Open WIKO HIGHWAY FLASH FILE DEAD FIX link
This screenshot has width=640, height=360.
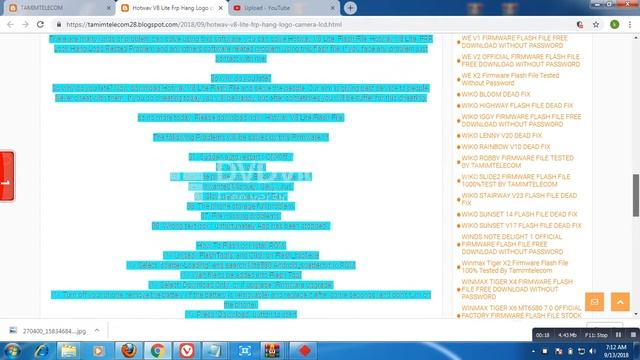click(x=517, y=105)
